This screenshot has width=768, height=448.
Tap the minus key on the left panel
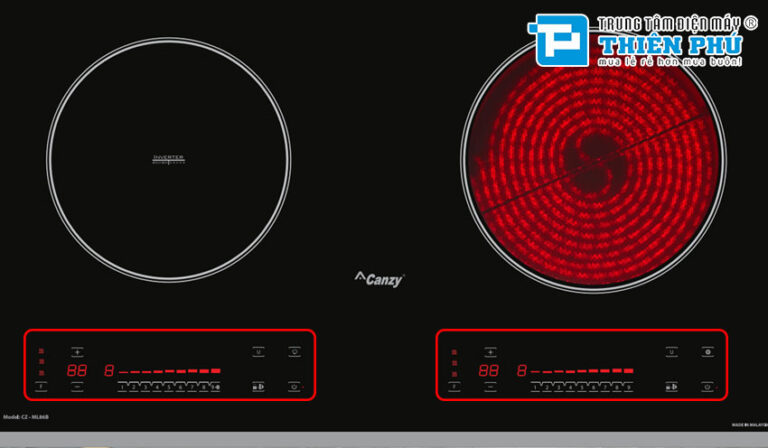pos(77,387)
